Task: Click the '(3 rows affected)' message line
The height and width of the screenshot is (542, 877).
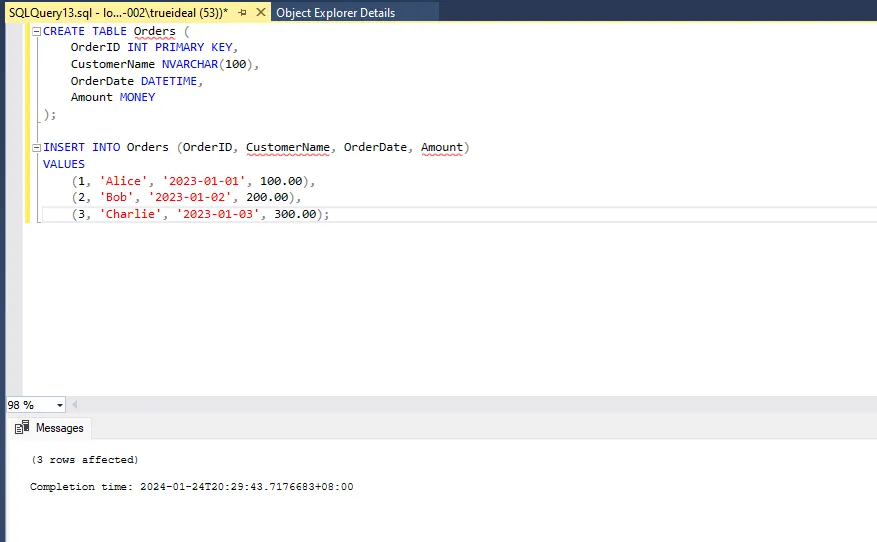Action: (84, 460)
